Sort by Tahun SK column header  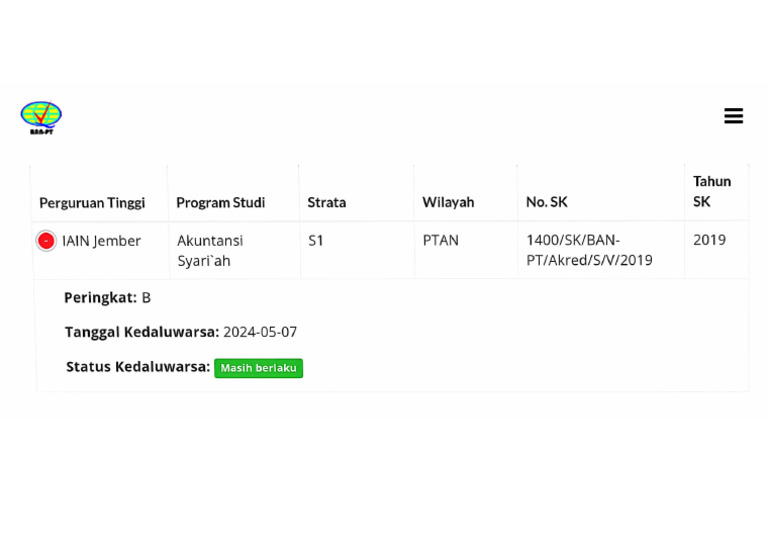click(x=711, y=191)
